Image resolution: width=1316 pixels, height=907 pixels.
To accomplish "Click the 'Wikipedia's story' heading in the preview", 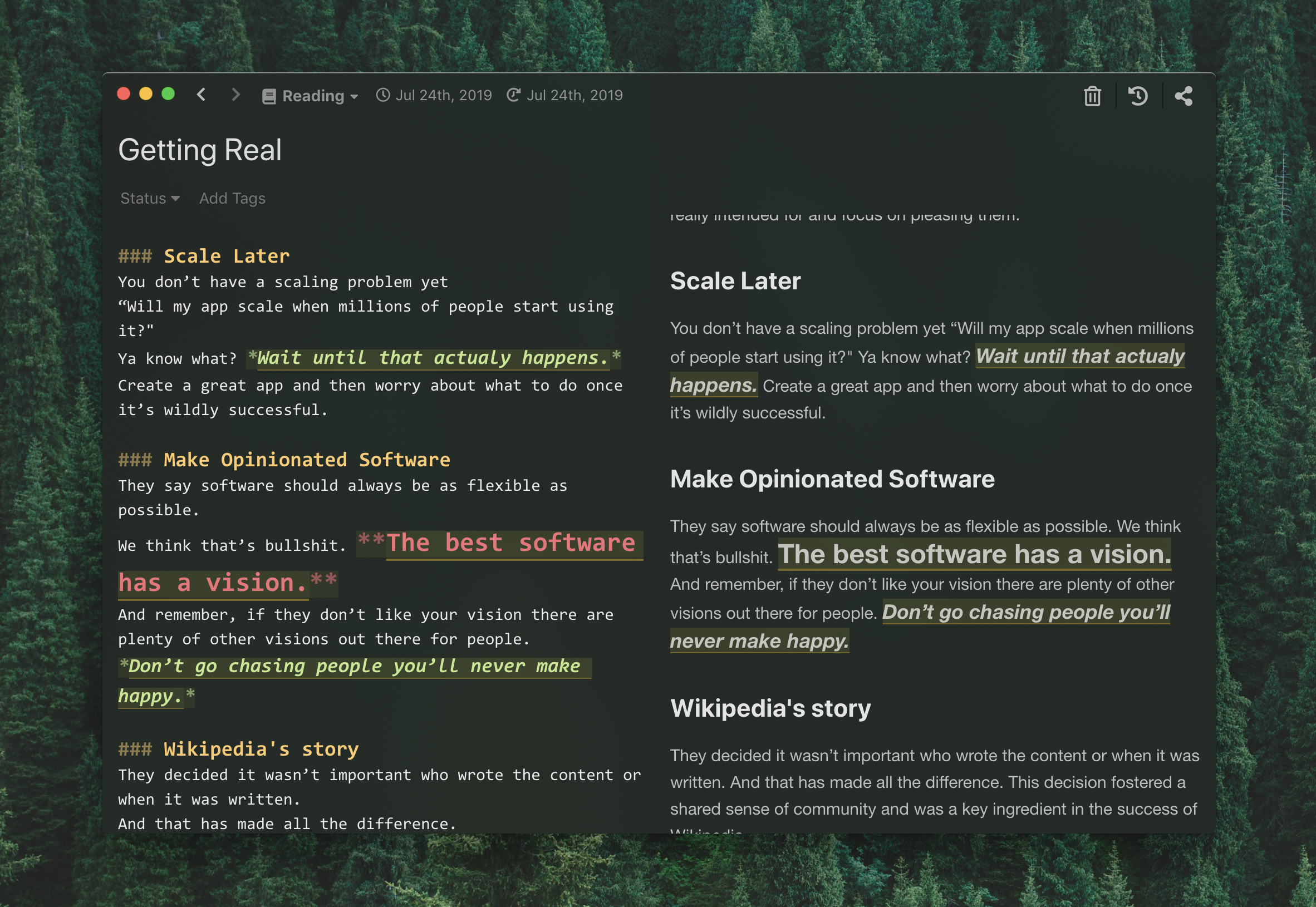I will click(770, 708).
